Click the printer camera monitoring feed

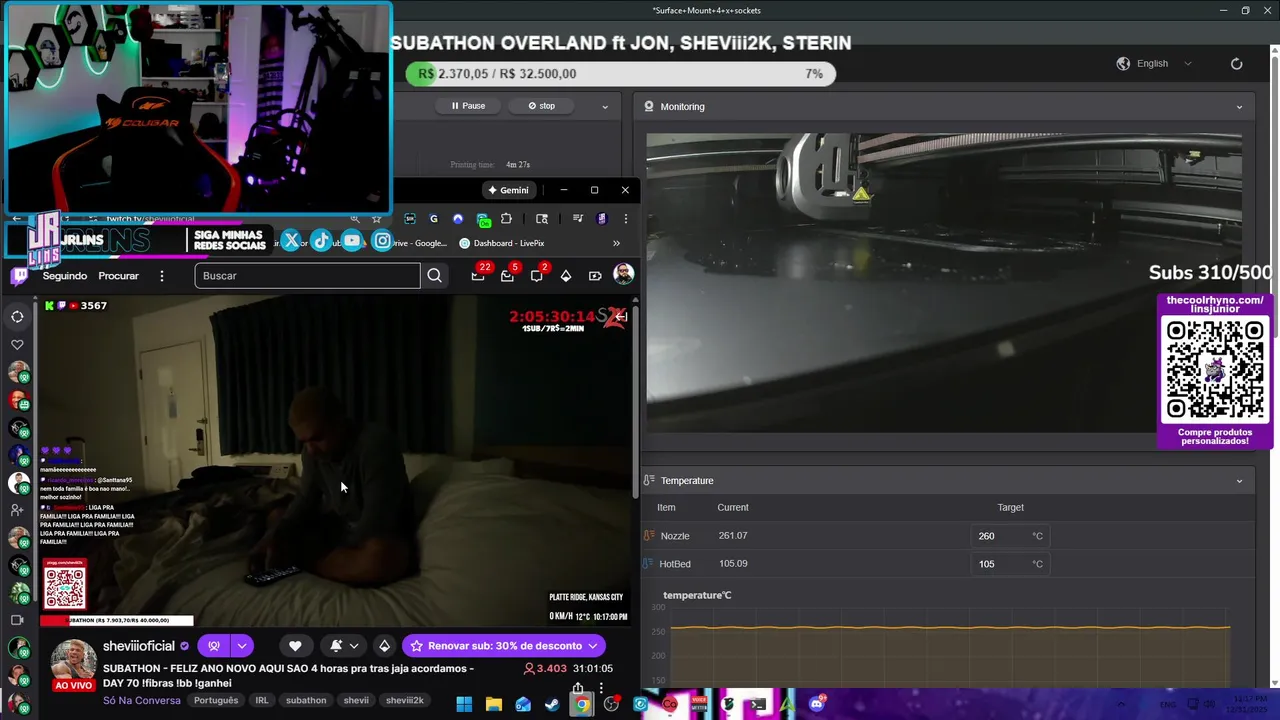(x=944, y=283)
